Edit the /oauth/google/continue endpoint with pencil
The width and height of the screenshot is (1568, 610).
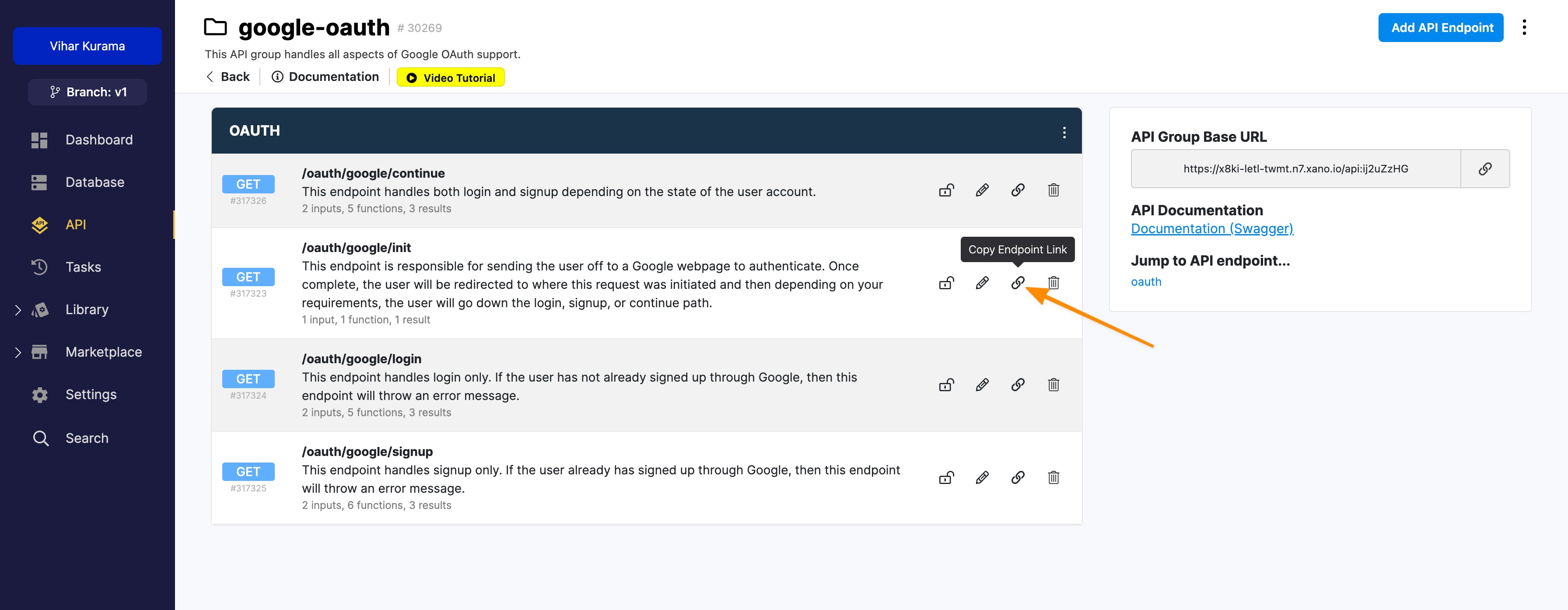pyautogui.click(x=982, y=190)
